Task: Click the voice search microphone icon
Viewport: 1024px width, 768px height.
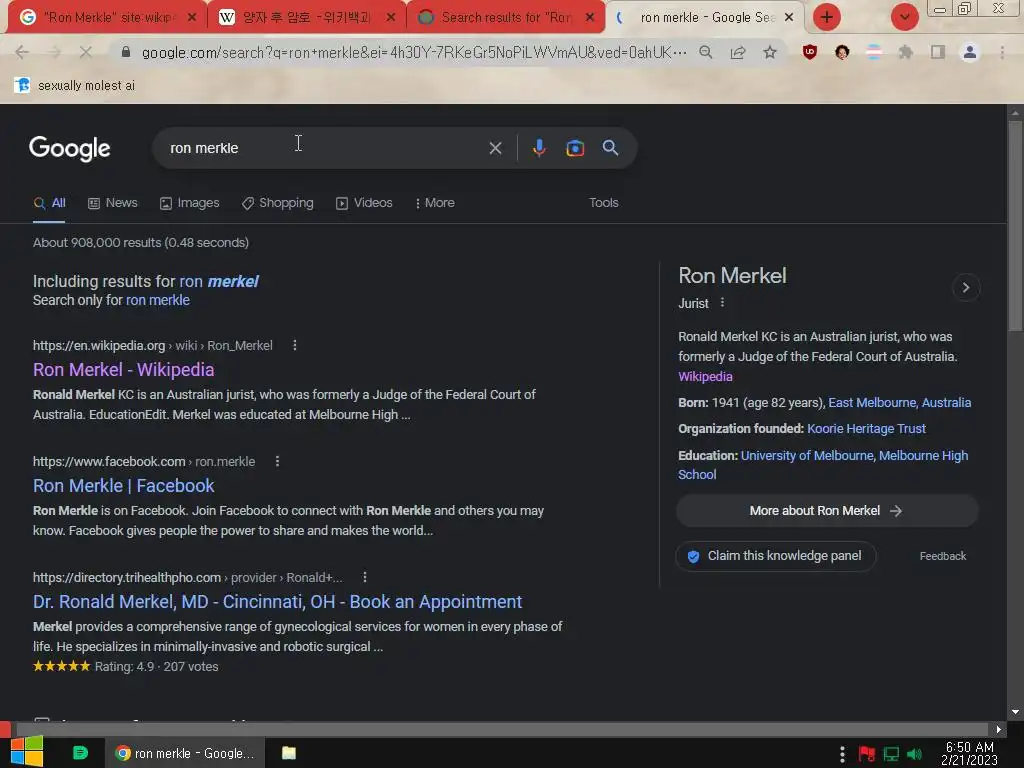Action: click(539, 148)
